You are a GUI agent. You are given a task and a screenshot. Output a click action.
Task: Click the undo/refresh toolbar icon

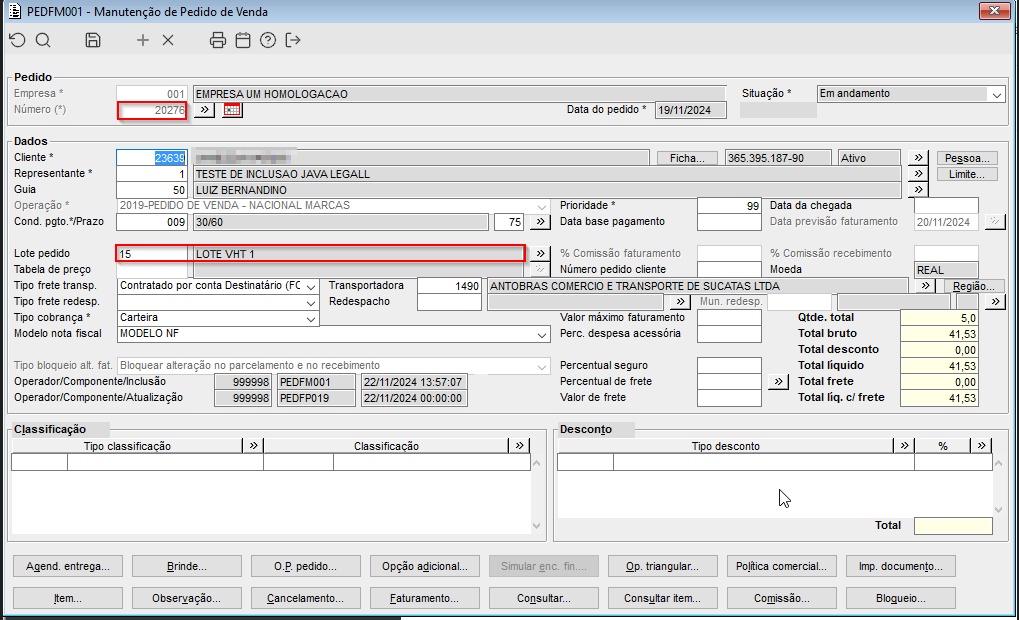click(x=18, y=40)
